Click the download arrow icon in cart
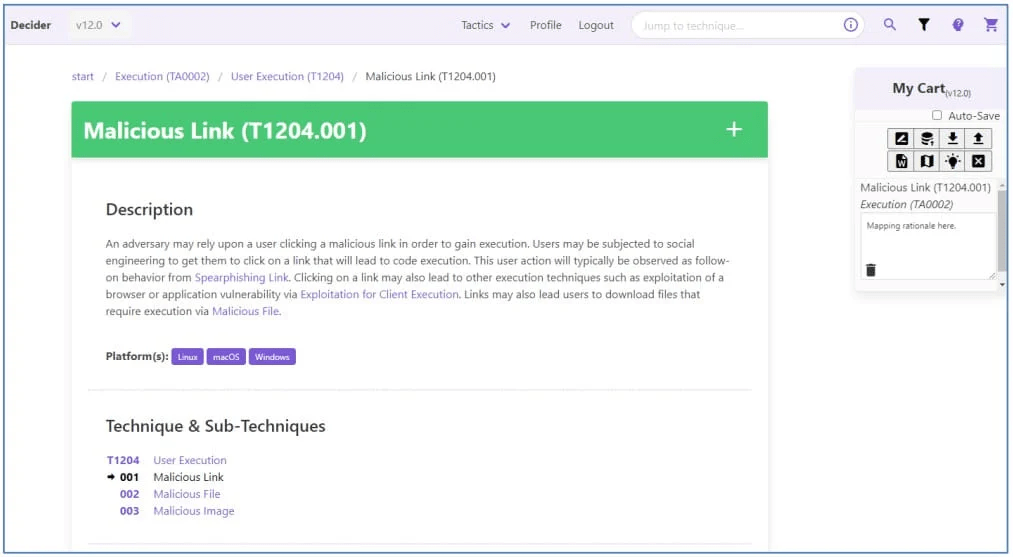This screenshot has width=1013, height=557. click(x=953, y=139)
